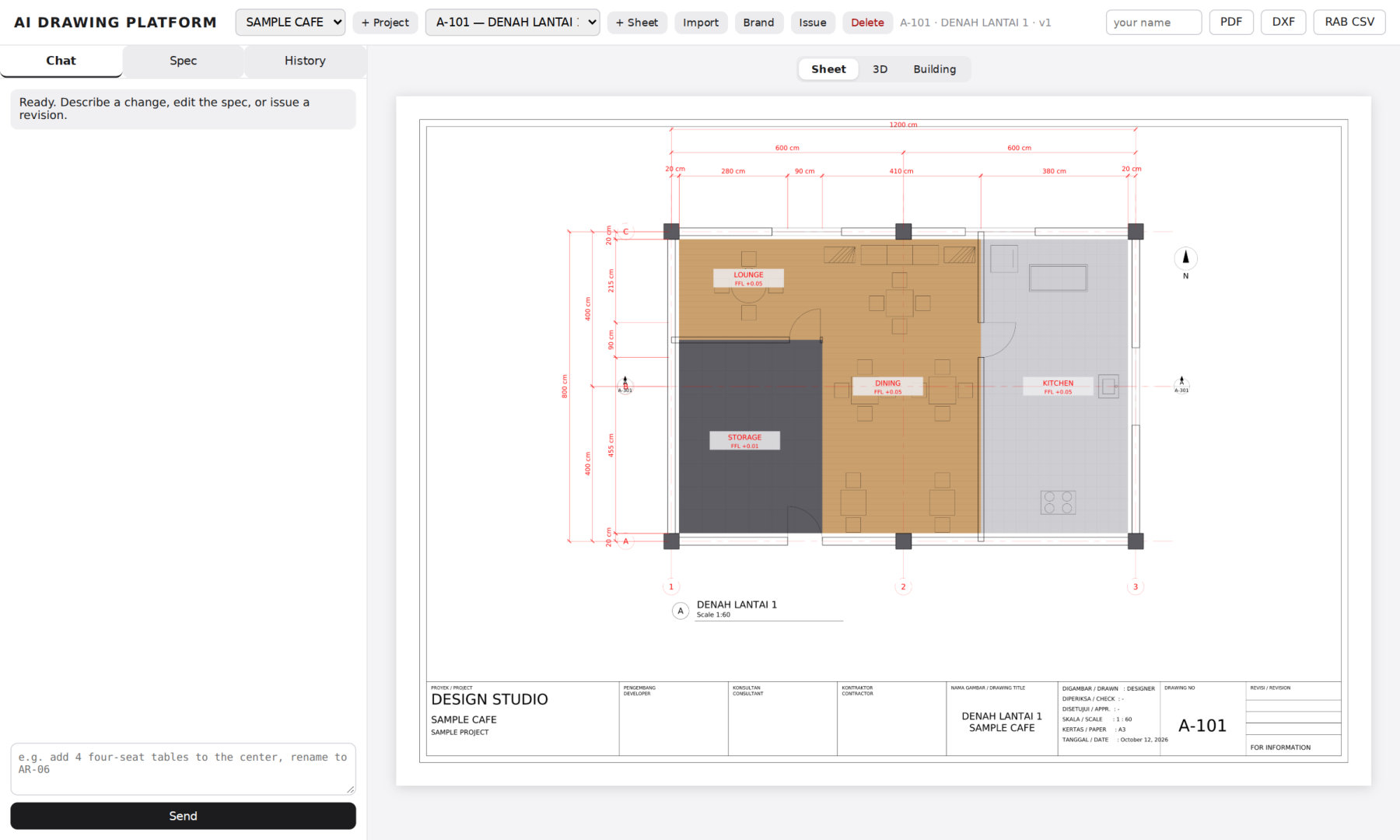
Task: Open the SAMPLE CAFE project dropdown
Action: point(290,23)
